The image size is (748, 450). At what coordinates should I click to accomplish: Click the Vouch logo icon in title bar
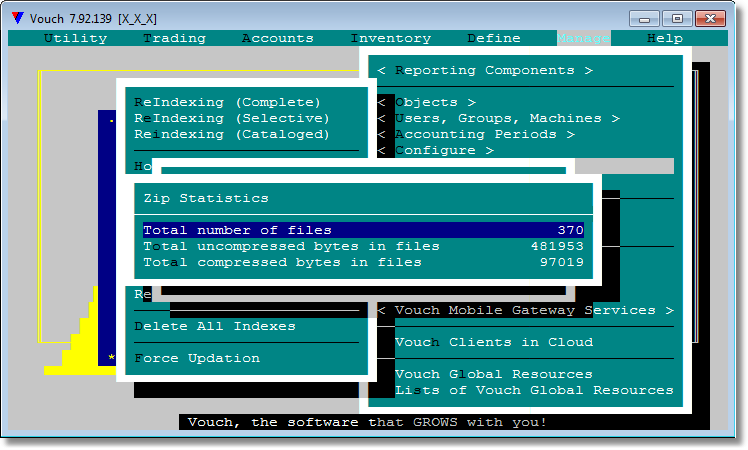[18, 19]
